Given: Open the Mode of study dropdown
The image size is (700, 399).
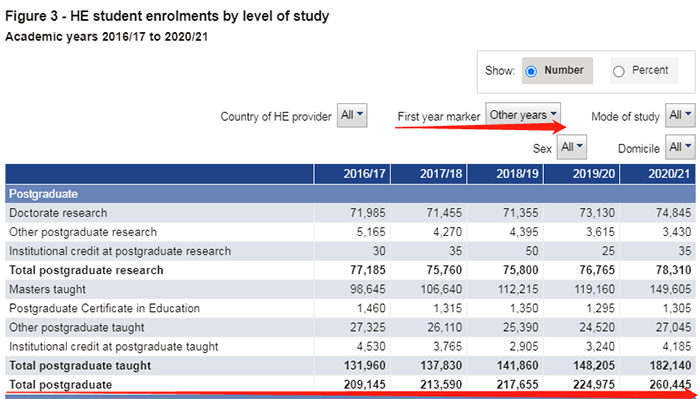Looking at the screenshot, I should [680, 116].
